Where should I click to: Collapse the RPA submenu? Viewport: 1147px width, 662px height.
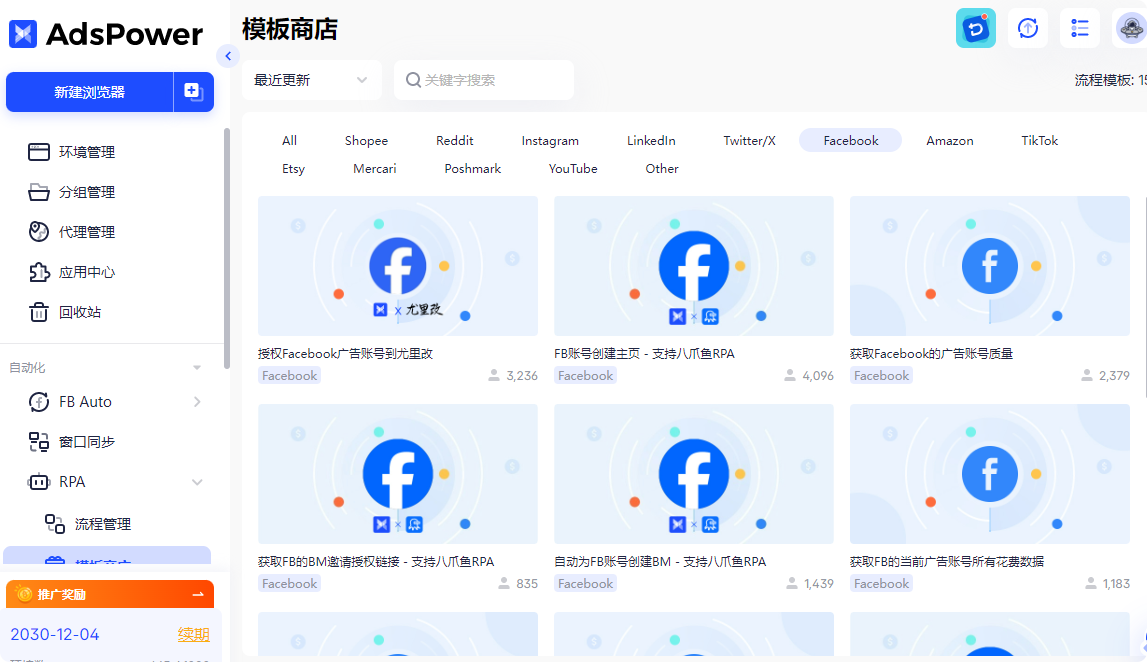tap(197, 482)
